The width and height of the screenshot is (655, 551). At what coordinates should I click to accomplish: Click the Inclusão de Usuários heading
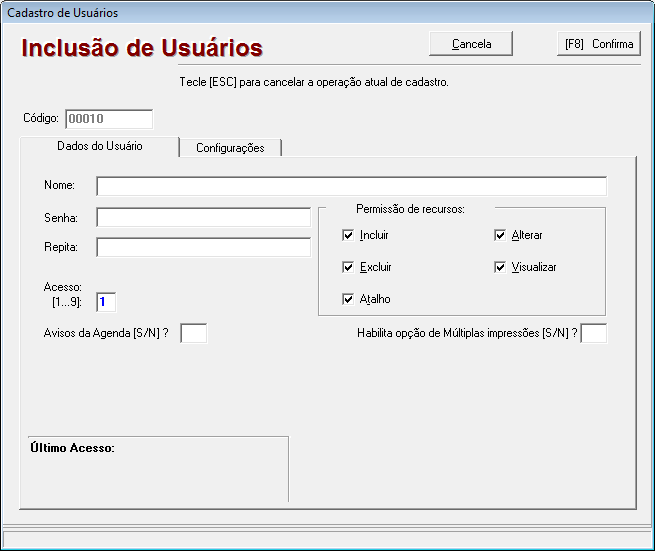coord(142,48)
